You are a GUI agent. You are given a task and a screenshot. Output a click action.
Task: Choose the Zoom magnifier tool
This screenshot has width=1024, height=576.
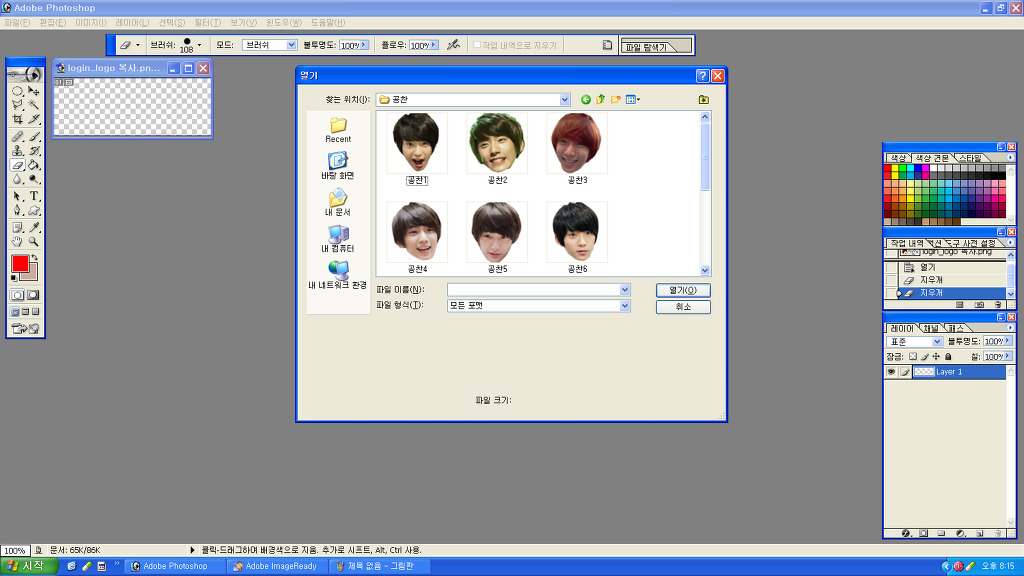34,241
